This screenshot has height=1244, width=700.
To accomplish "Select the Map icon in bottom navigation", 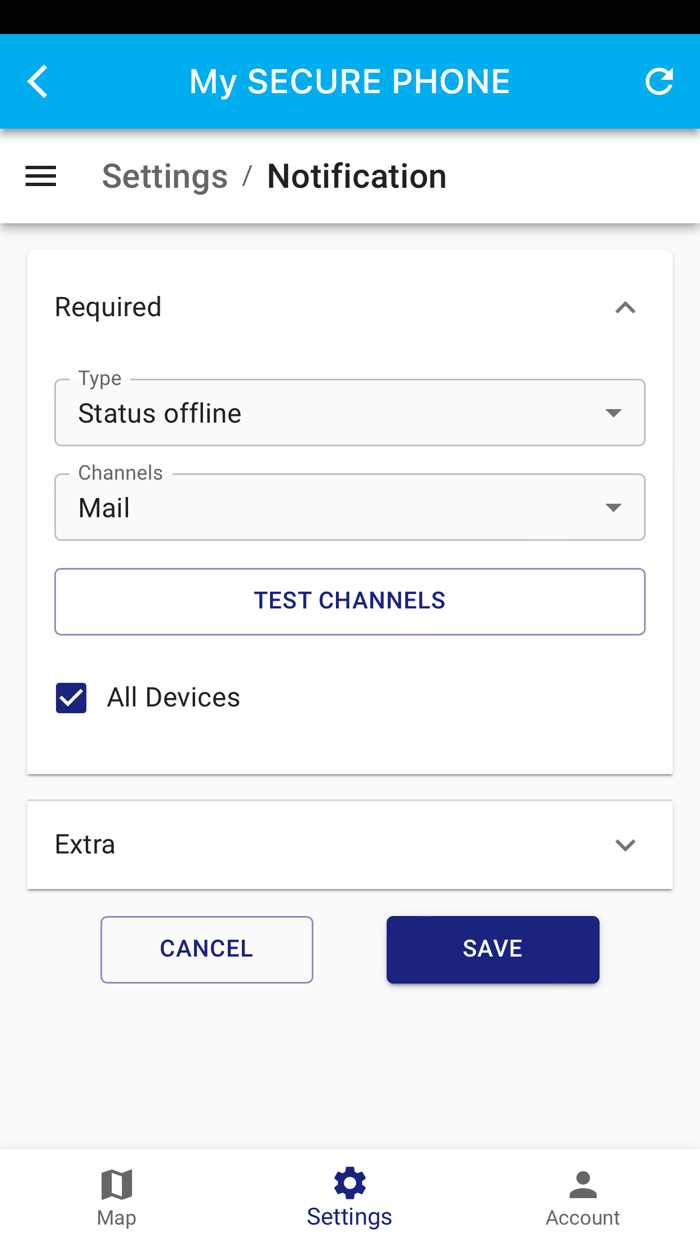I will (116, 1185).
